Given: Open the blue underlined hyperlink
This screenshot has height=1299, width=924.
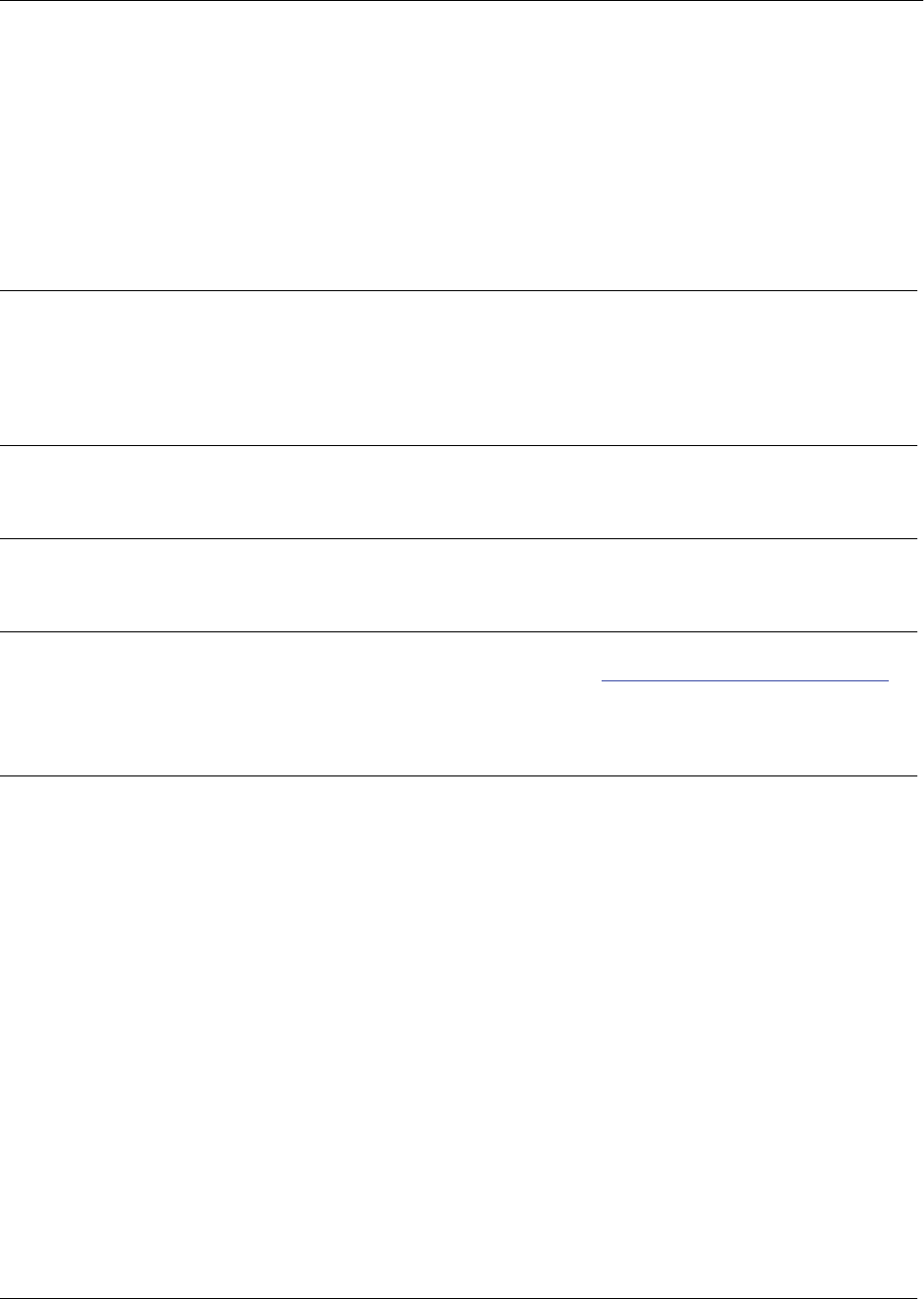Looking at the screenshot, I should (x=745, y=679).
